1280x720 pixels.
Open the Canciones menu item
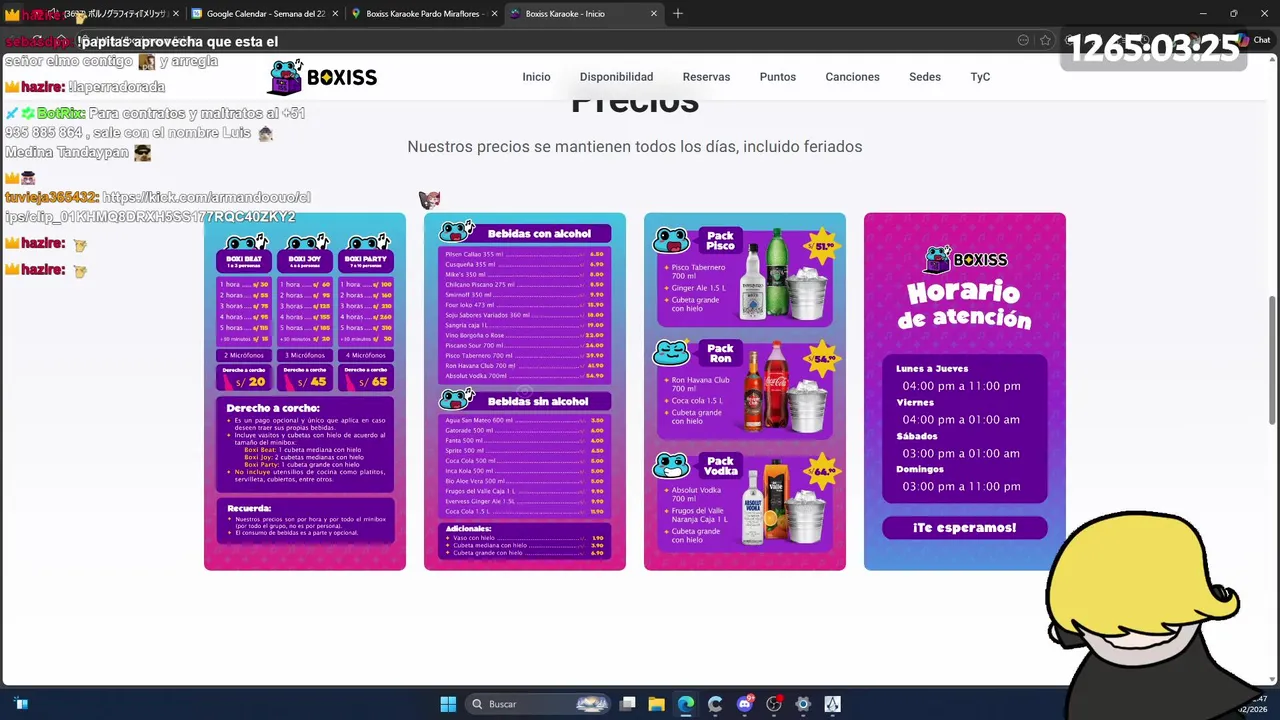coord(852,77)
